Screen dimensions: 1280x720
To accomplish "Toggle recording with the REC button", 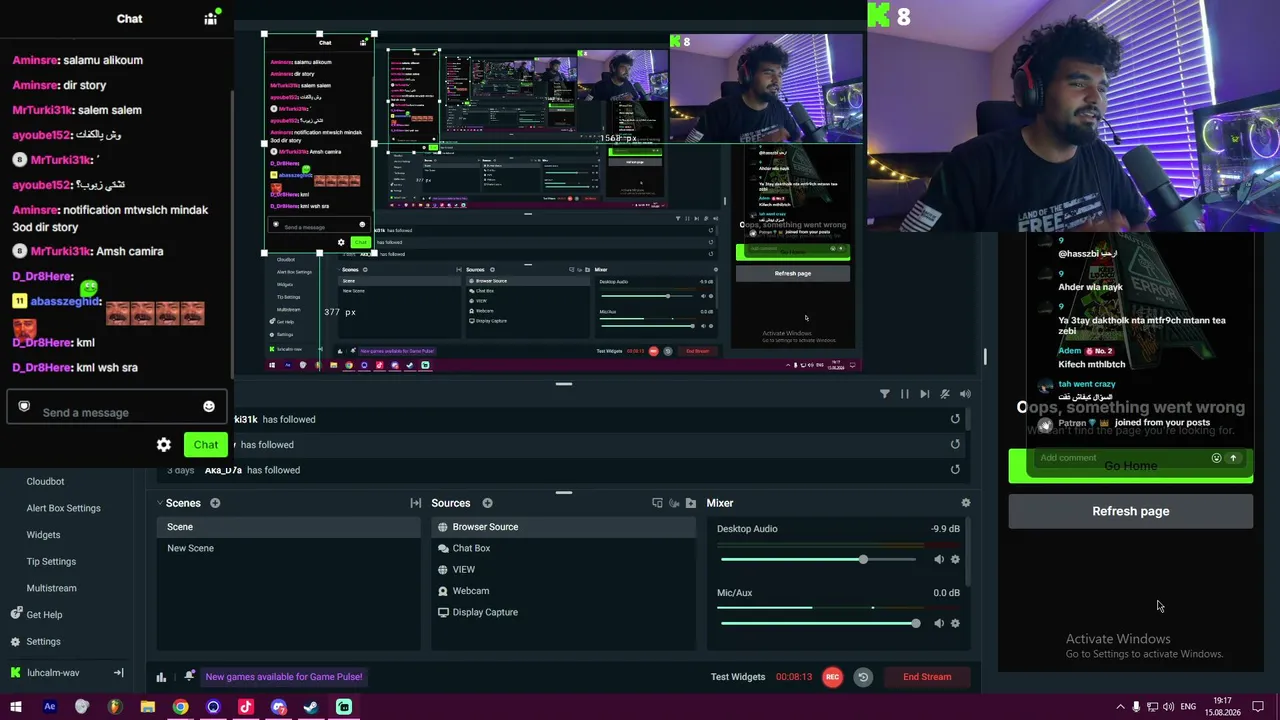I will tap(832, 677).
